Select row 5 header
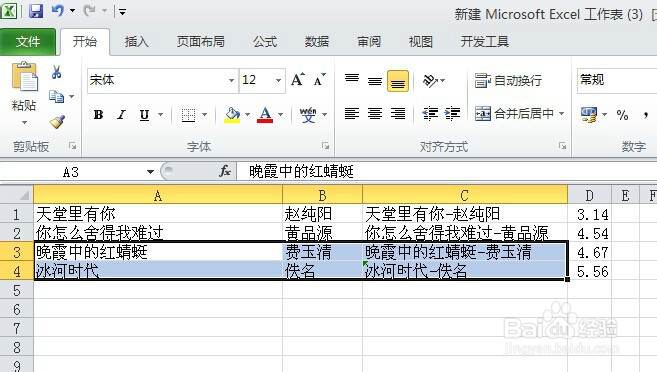657x372 pixels. tap(17, 290)
